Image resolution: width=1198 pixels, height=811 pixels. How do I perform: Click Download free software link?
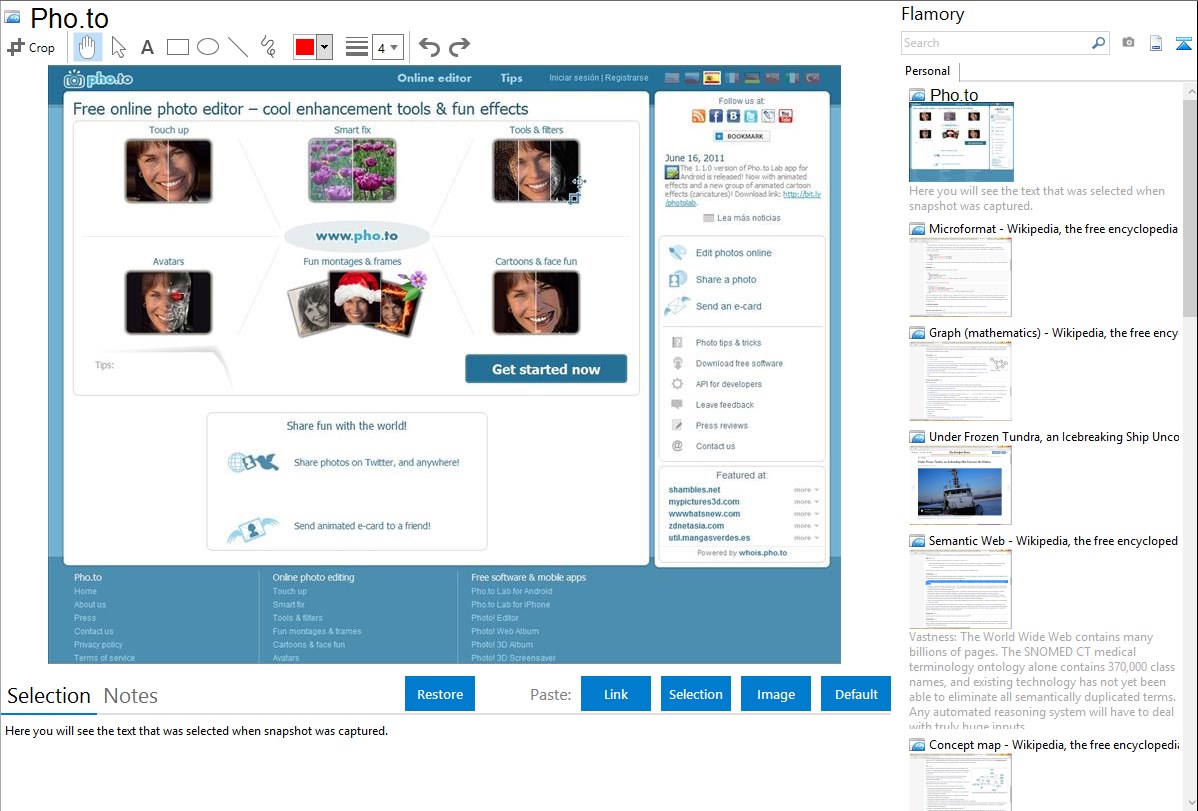pyautogui.click(x=739, y=363)
